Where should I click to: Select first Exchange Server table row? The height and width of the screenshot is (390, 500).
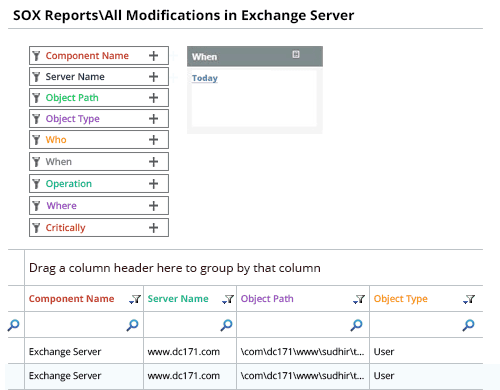pyautogui.click(x=245, y=351)
